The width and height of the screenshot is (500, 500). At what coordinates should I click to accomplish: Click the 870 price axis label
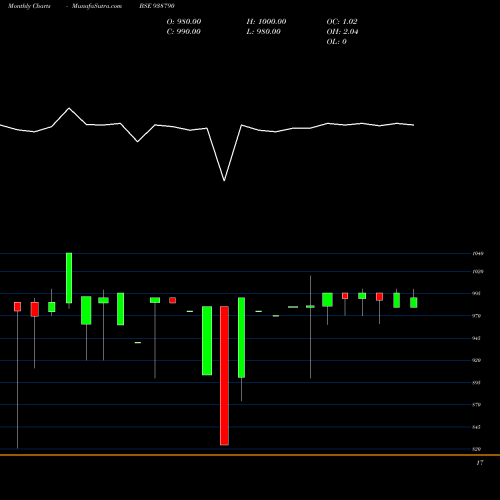coord(477,405)
